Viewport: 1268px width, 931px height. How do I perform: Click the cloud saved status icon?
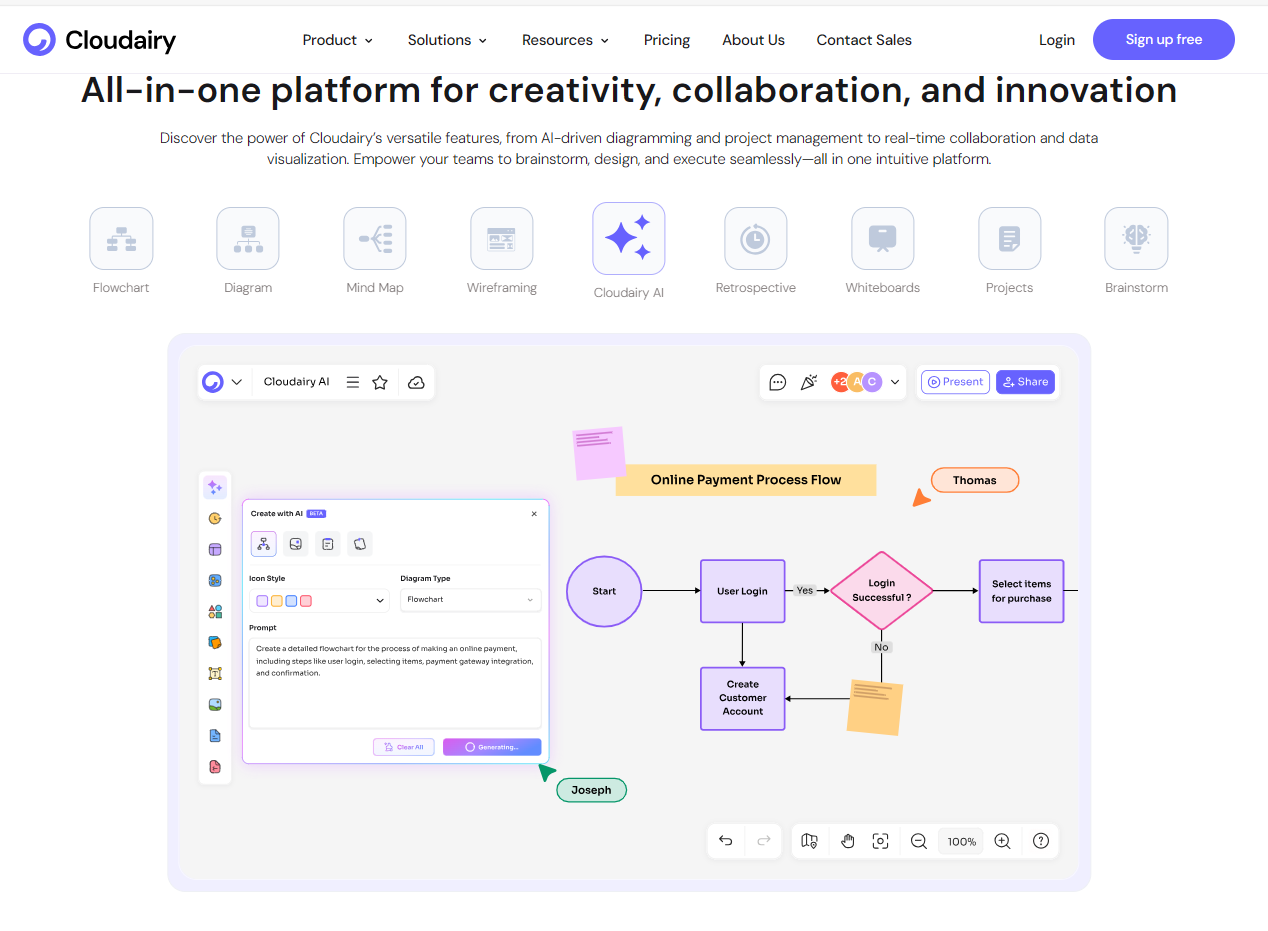[x=417, y=382]
